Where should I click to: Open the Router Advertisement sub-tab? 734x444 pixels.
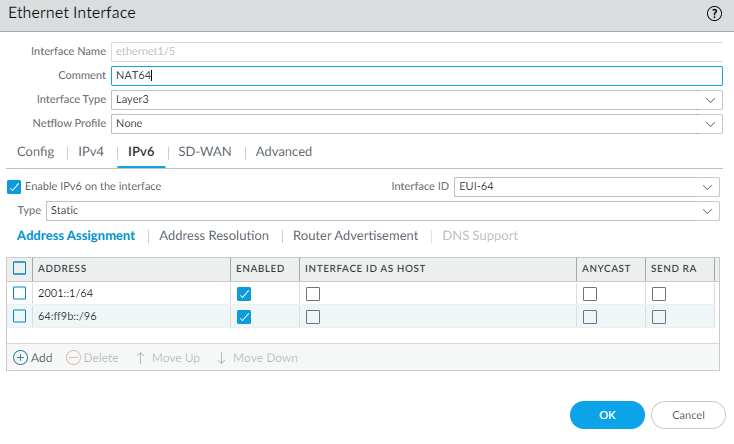[x=355, y=236]
